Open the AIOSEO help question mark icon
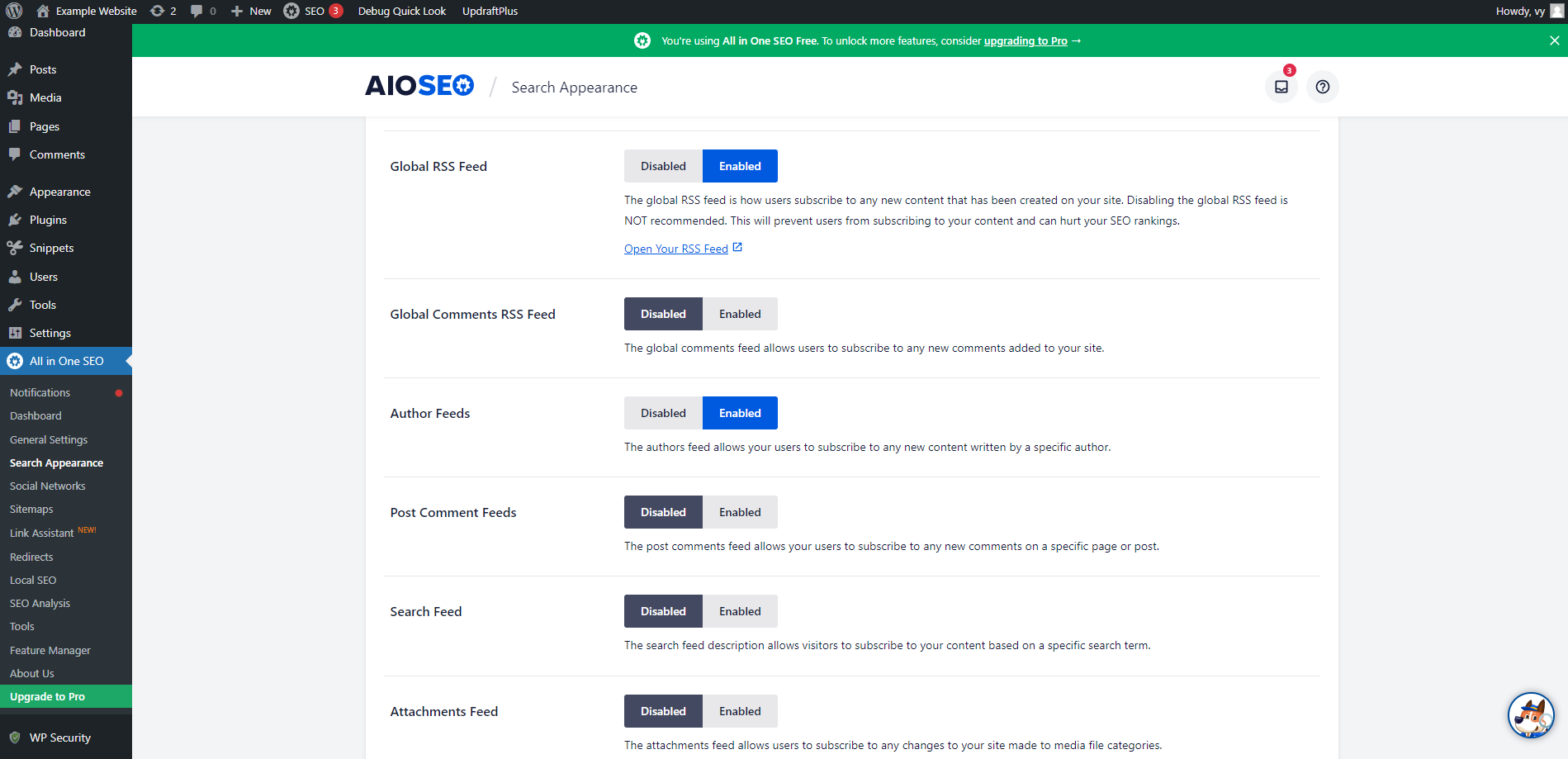This screenshot has height=759, width=1568. pos(1323,87)
